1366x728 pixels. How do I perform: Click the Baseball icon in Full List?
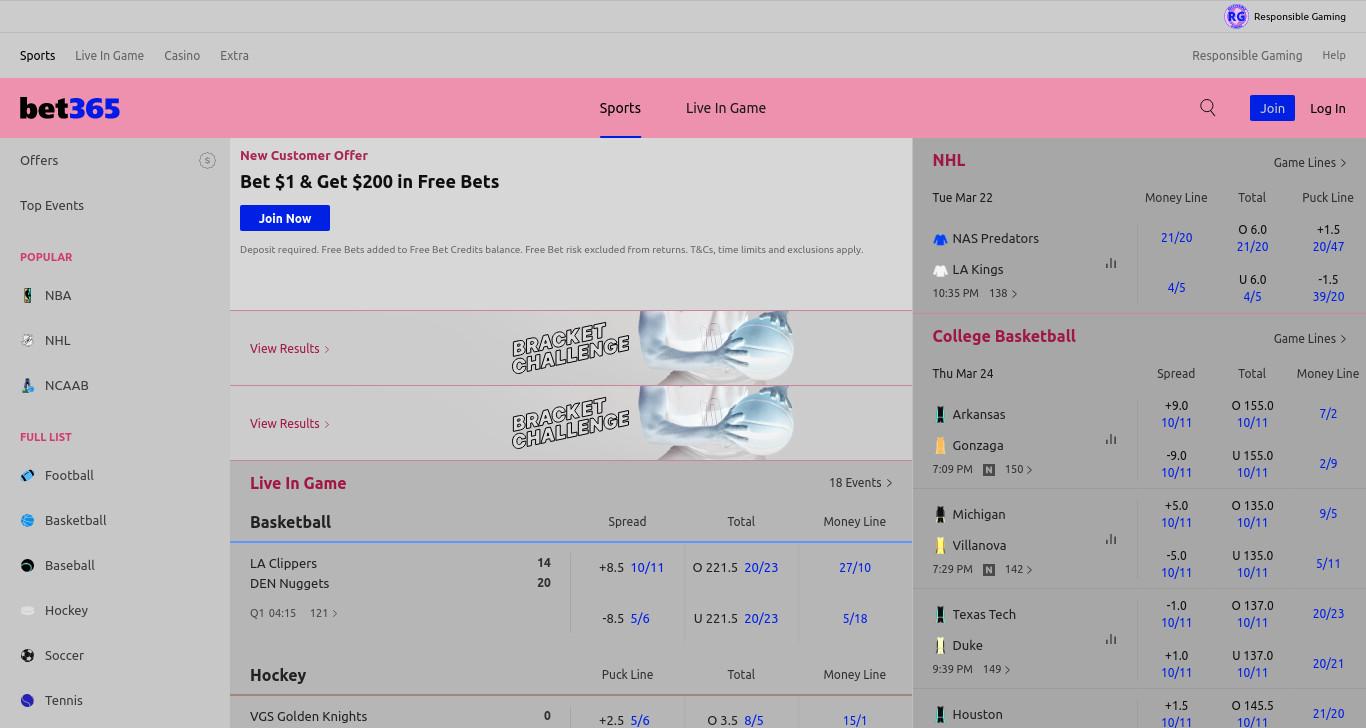click(x=28, y=565)
